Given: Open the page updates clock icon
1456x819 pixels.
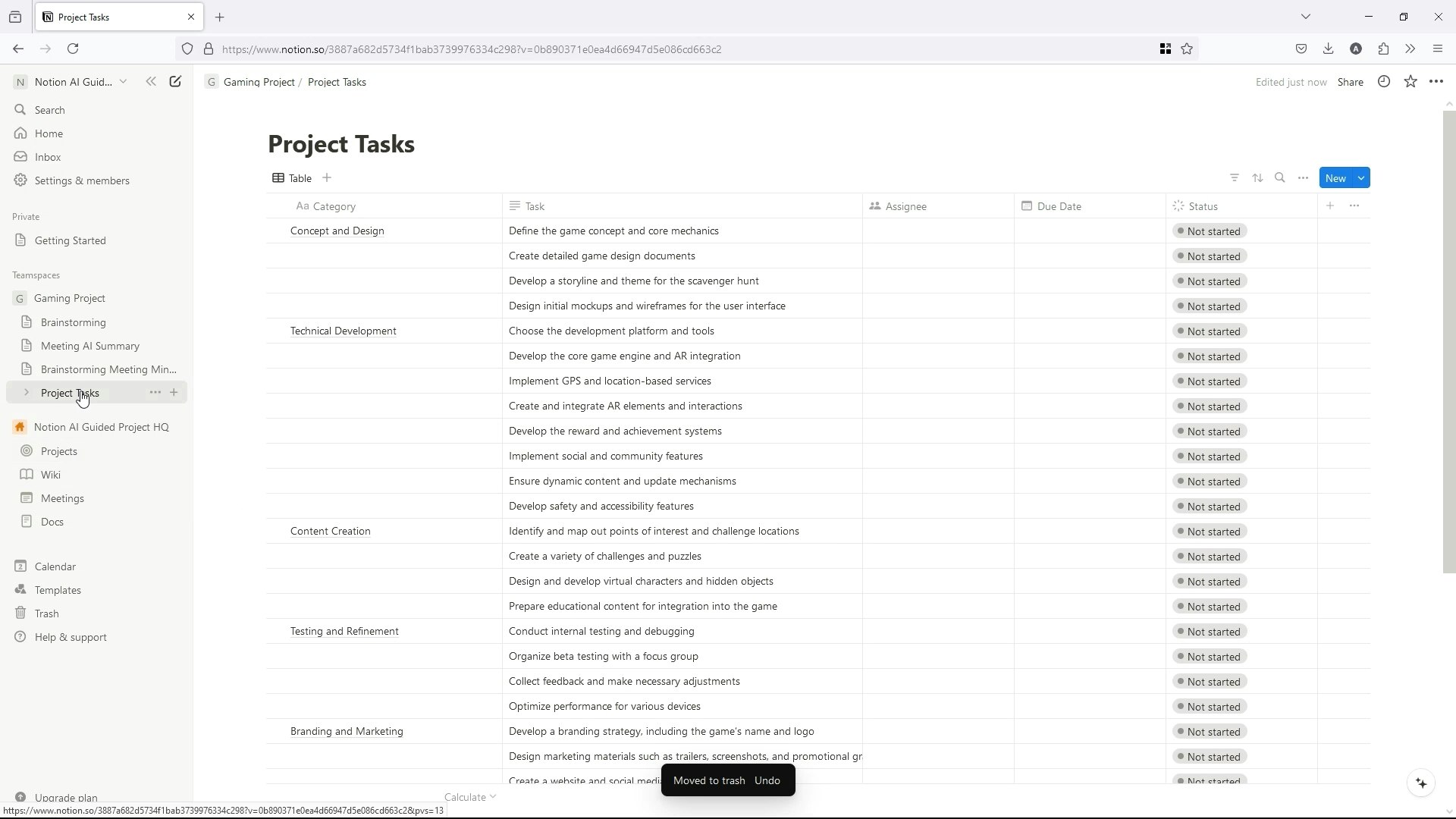Looking at the screenshot, I should click(1384, 82).
